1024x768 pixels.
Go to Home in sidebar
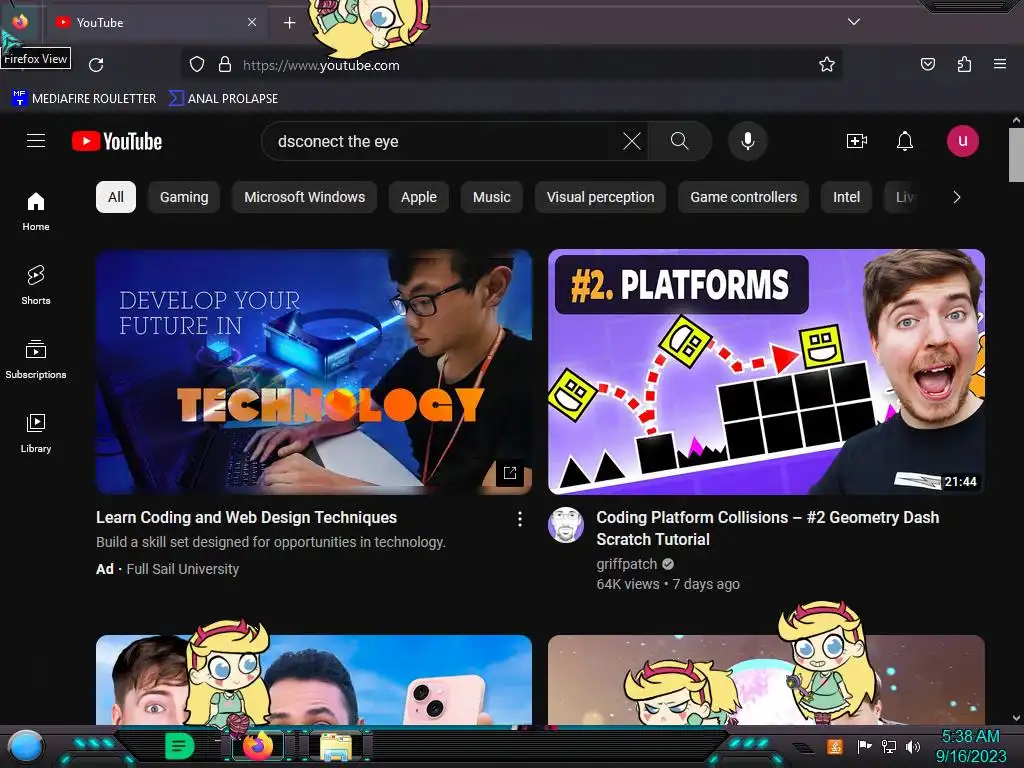(36, 211)
